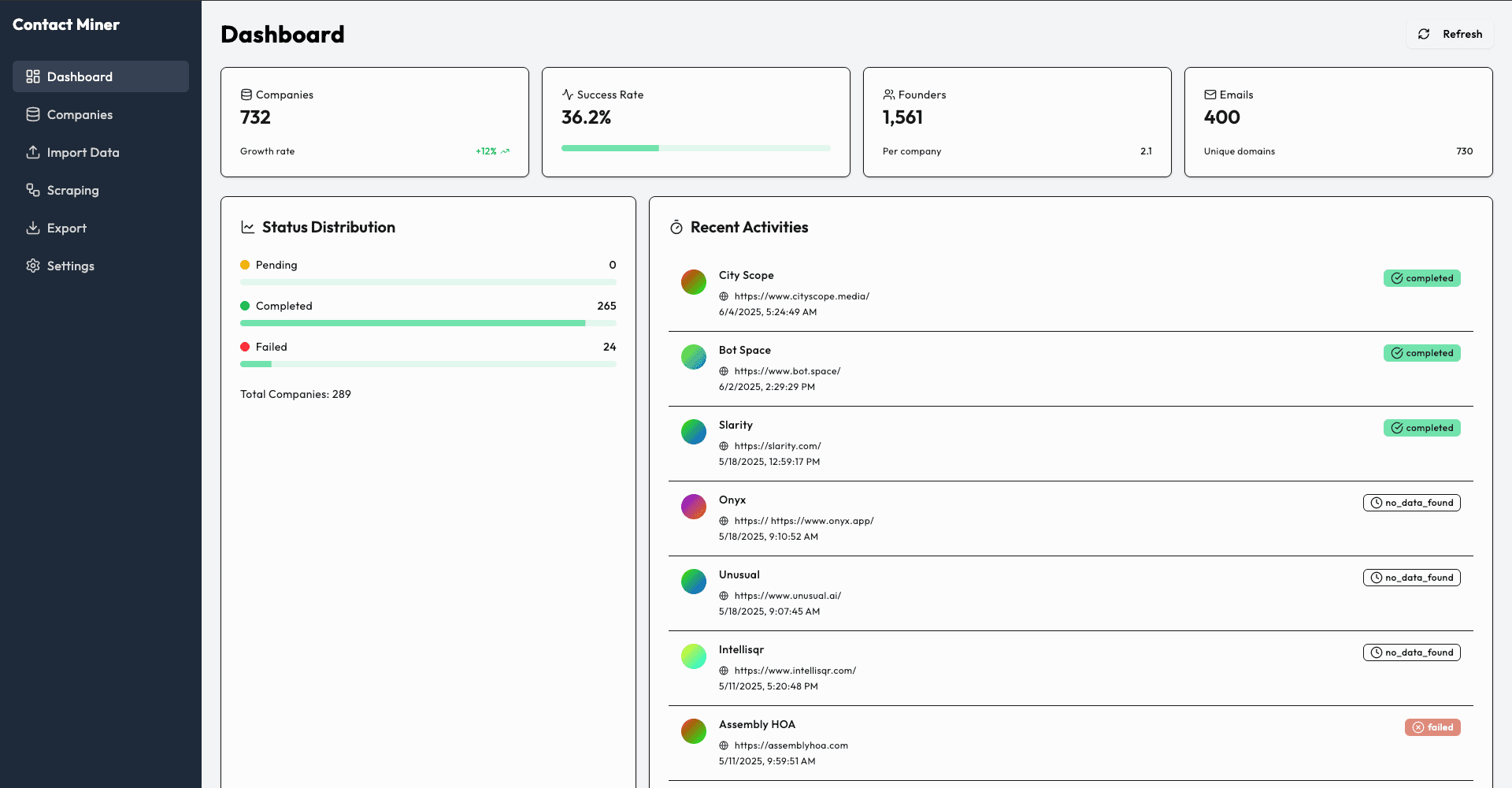This screenshot has height=788, width=1512.
Task: Click the 732 companies count
Action: 255,117
